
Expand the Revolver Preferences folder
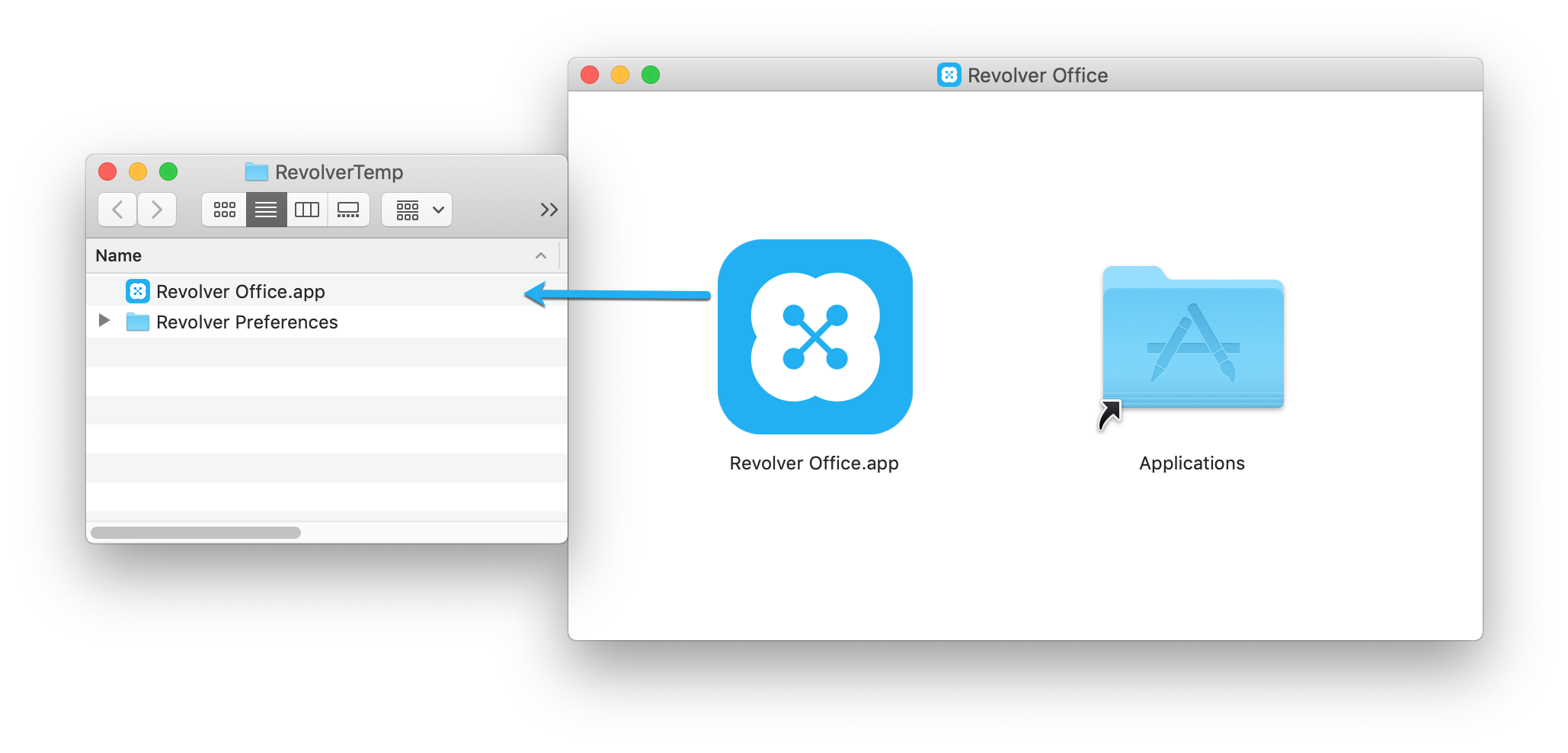tap(104, 321)
